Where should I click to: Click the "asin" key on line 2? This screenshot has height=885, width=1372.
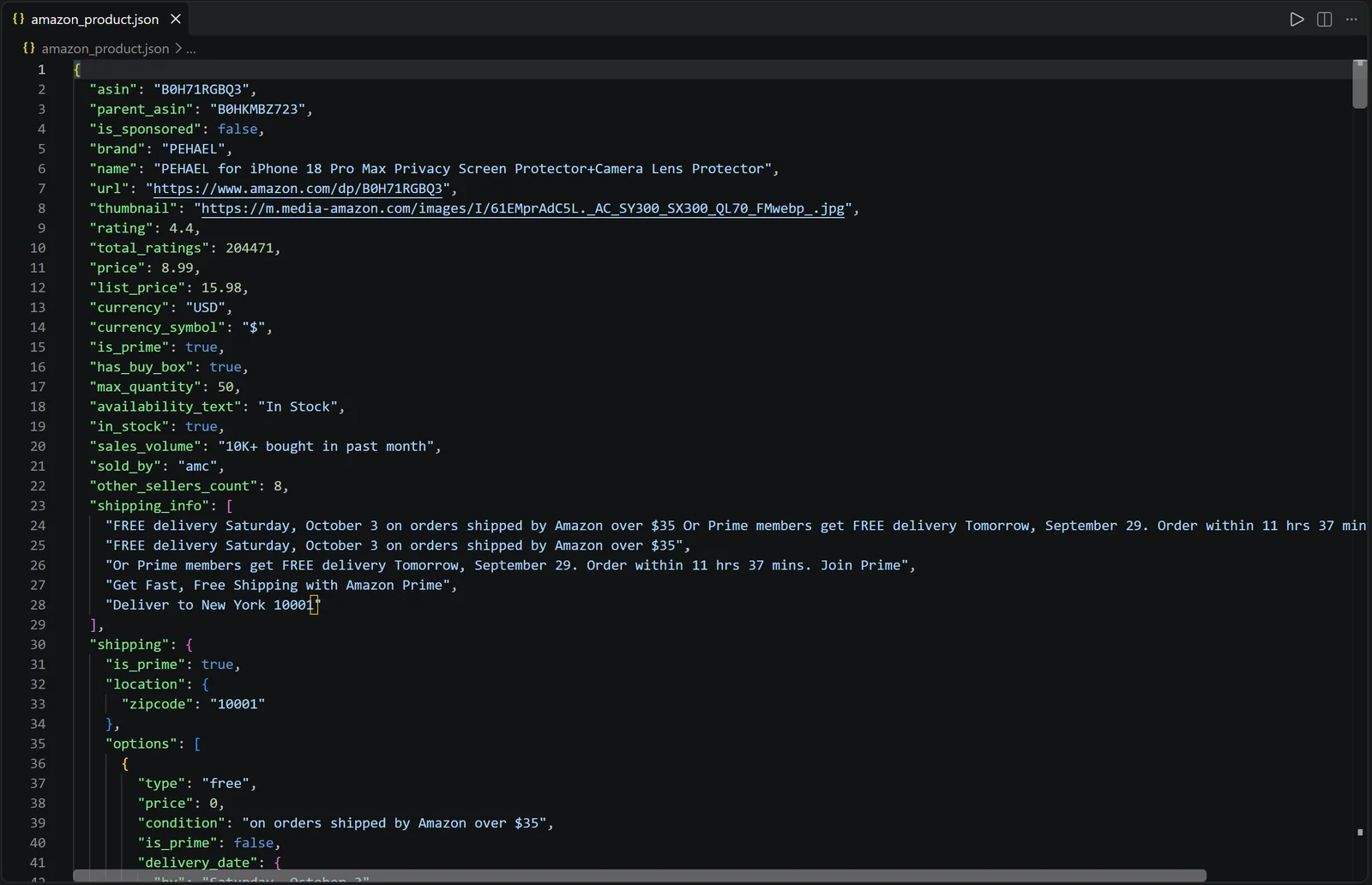(113, 89)
